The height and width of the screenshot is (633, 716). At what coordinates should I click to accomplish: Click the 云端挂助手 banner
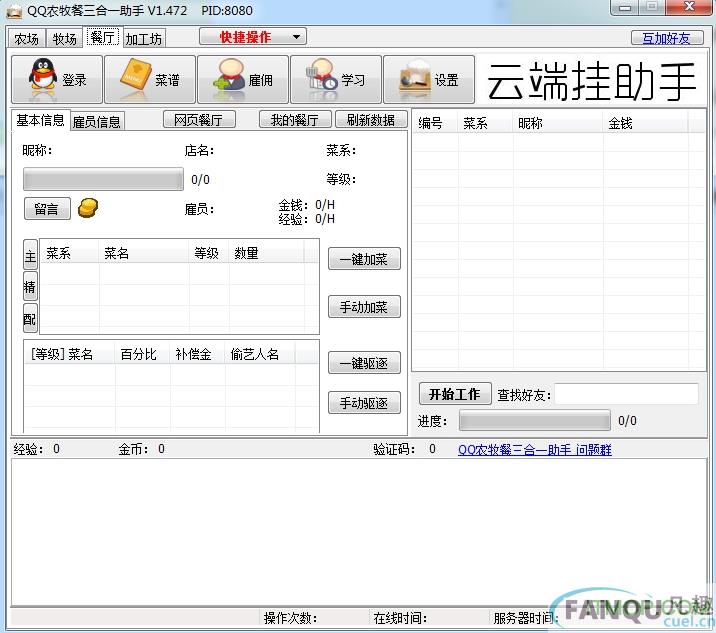click(591, 81)
